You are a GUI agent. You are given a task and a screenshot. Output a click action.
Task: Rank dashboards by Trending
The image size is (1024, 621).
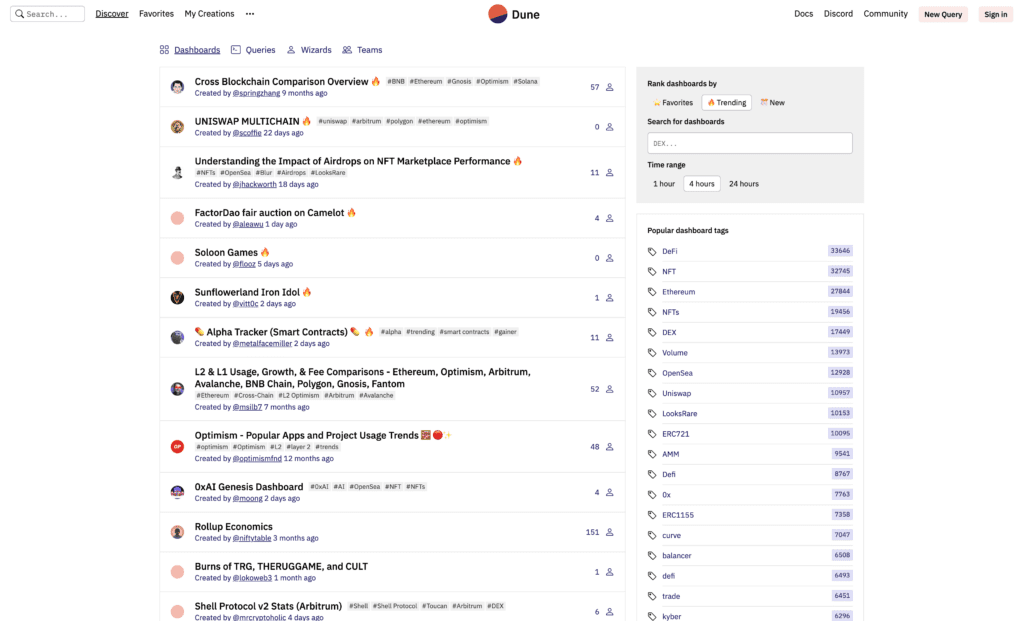(726, 103)
